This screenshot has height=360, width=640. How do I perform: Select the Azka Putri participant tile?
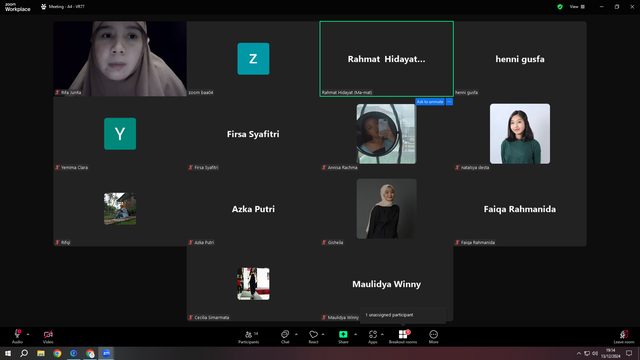pos(253,209)
